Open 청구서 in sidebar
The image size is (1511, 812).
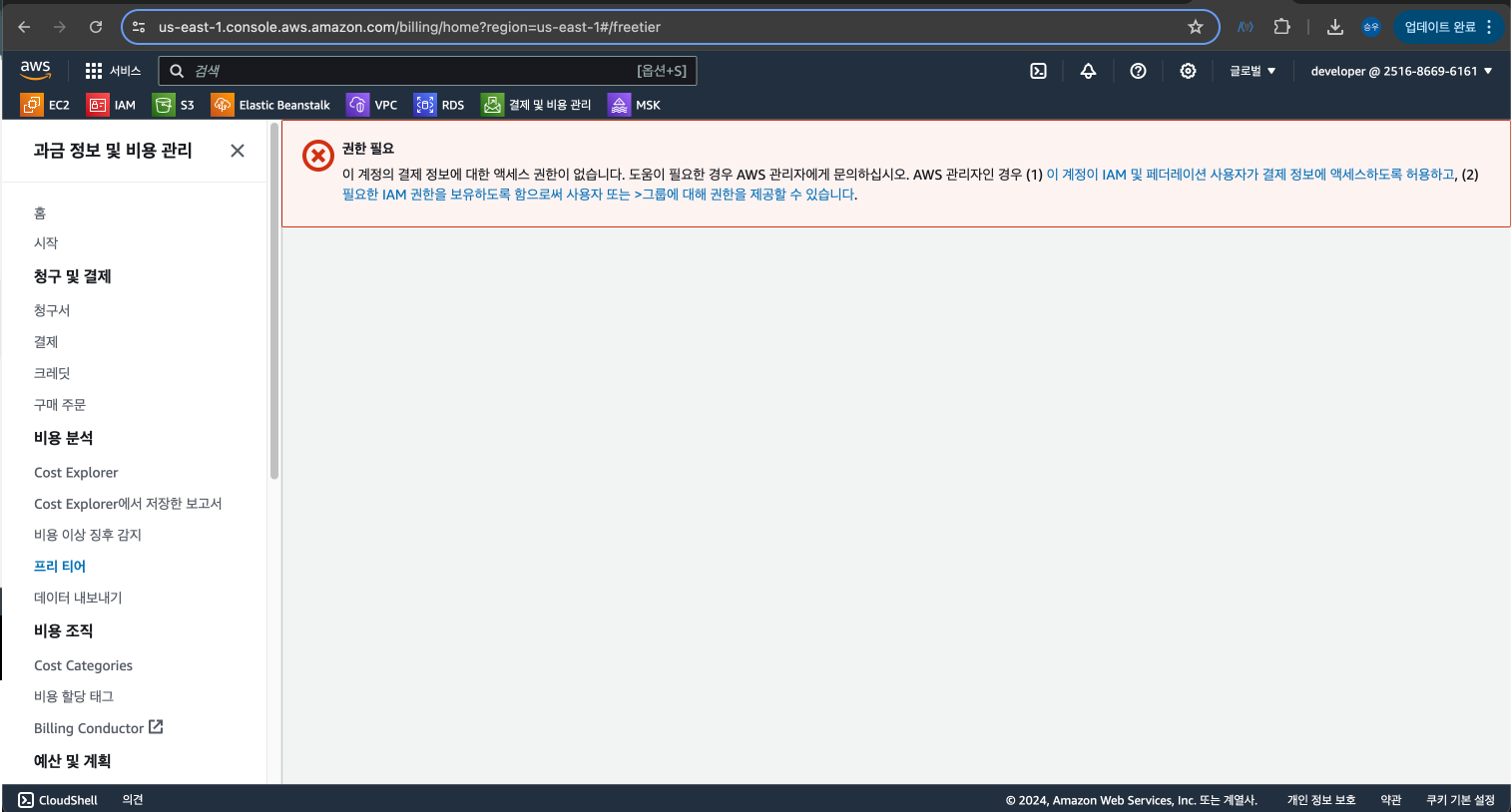click(x=52, y=310)
